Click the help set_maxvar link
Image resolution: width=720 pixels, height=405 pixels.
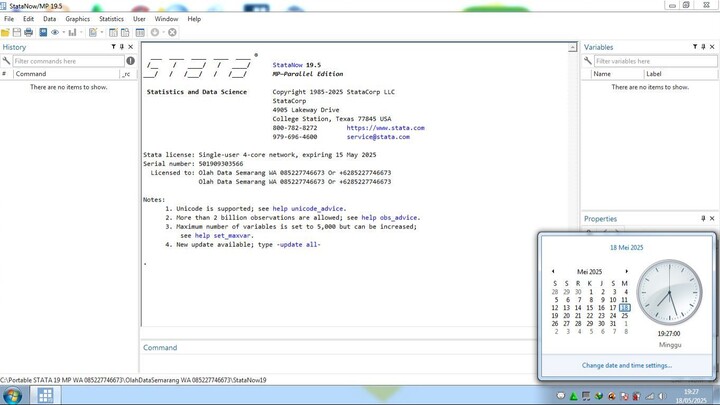pyautogui.click(x=223, y=236)
